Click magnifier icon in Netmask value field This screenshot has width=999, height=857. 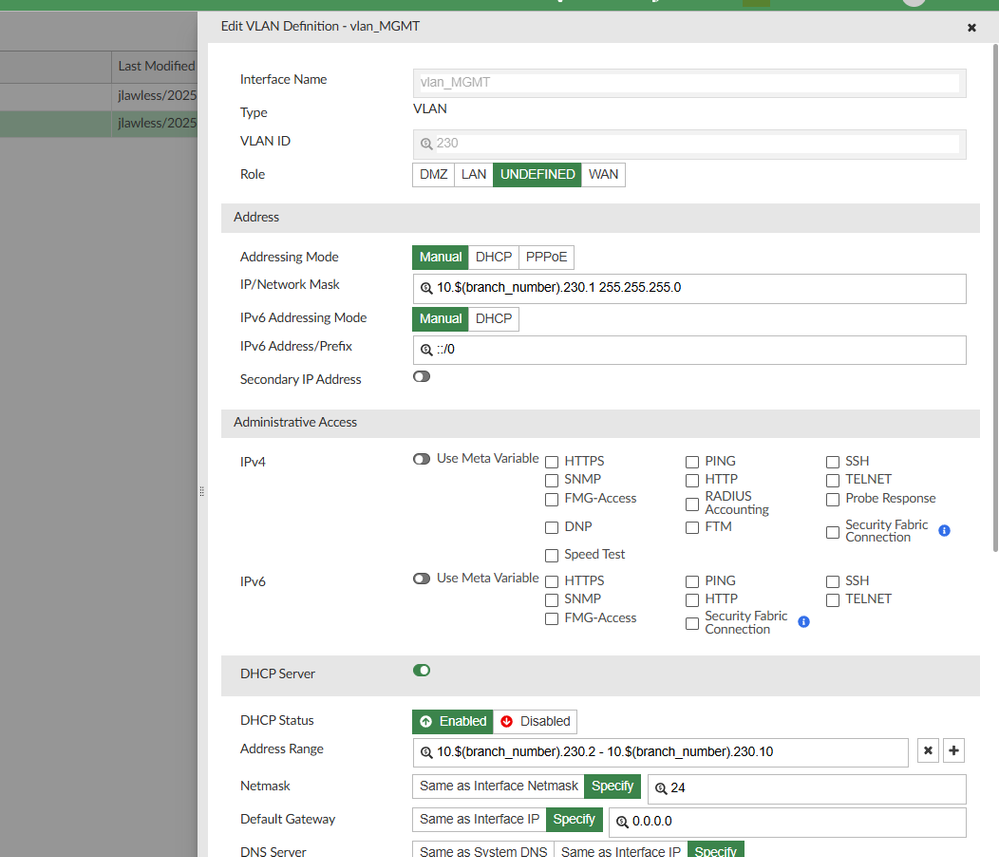[x=661, y=788]
